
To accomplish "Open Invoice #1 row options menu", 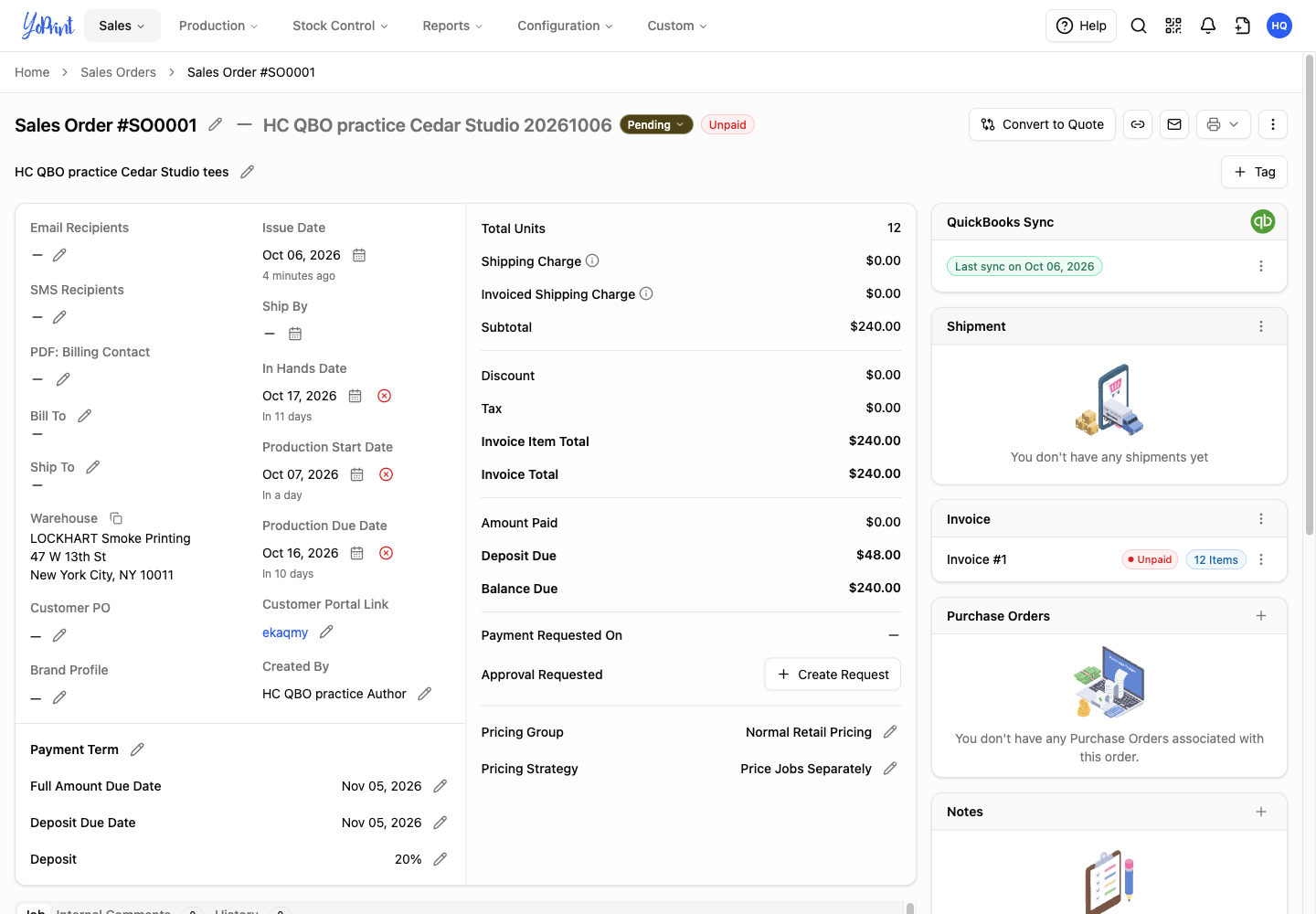I will (1261, 559).
